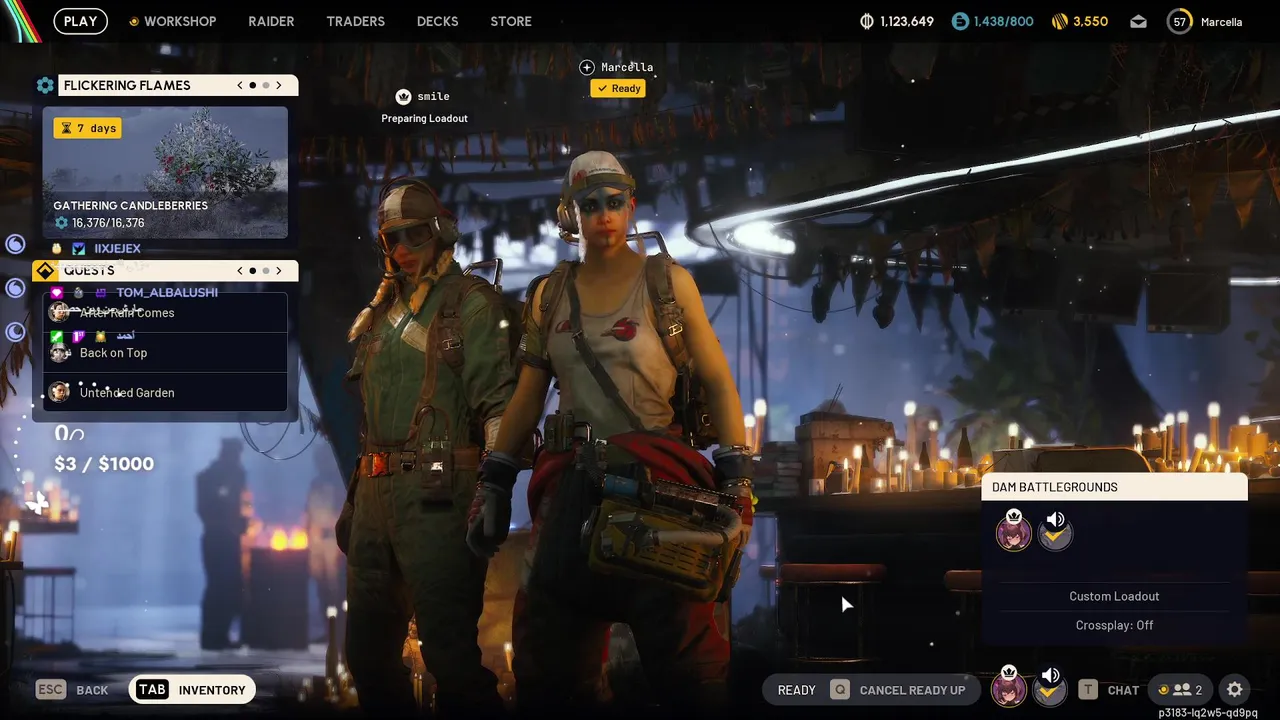Screen dimensions: 1280x720
Task: Click the $3 / $1000 goal text
Action: 104,464
